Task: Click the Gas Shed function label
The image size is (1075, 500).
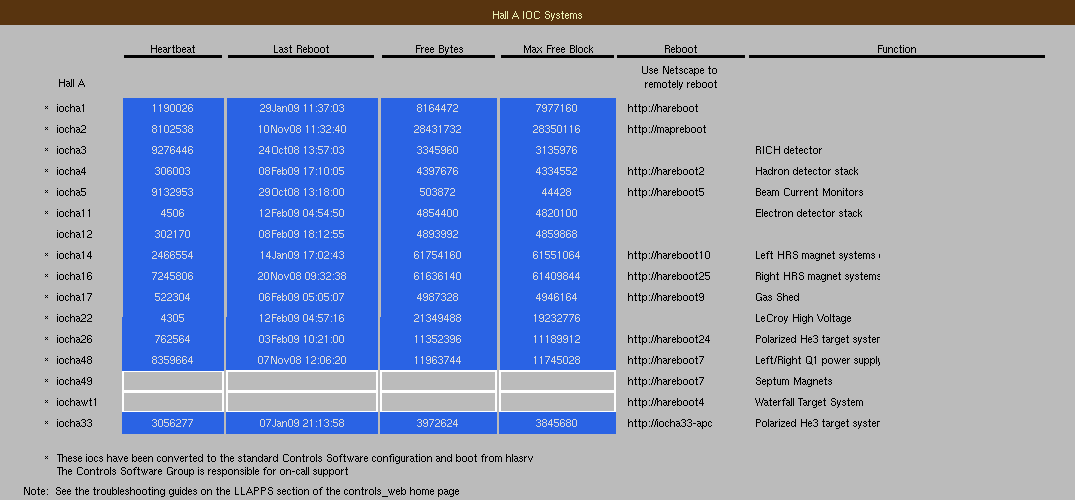Action: tap(777, 297)
